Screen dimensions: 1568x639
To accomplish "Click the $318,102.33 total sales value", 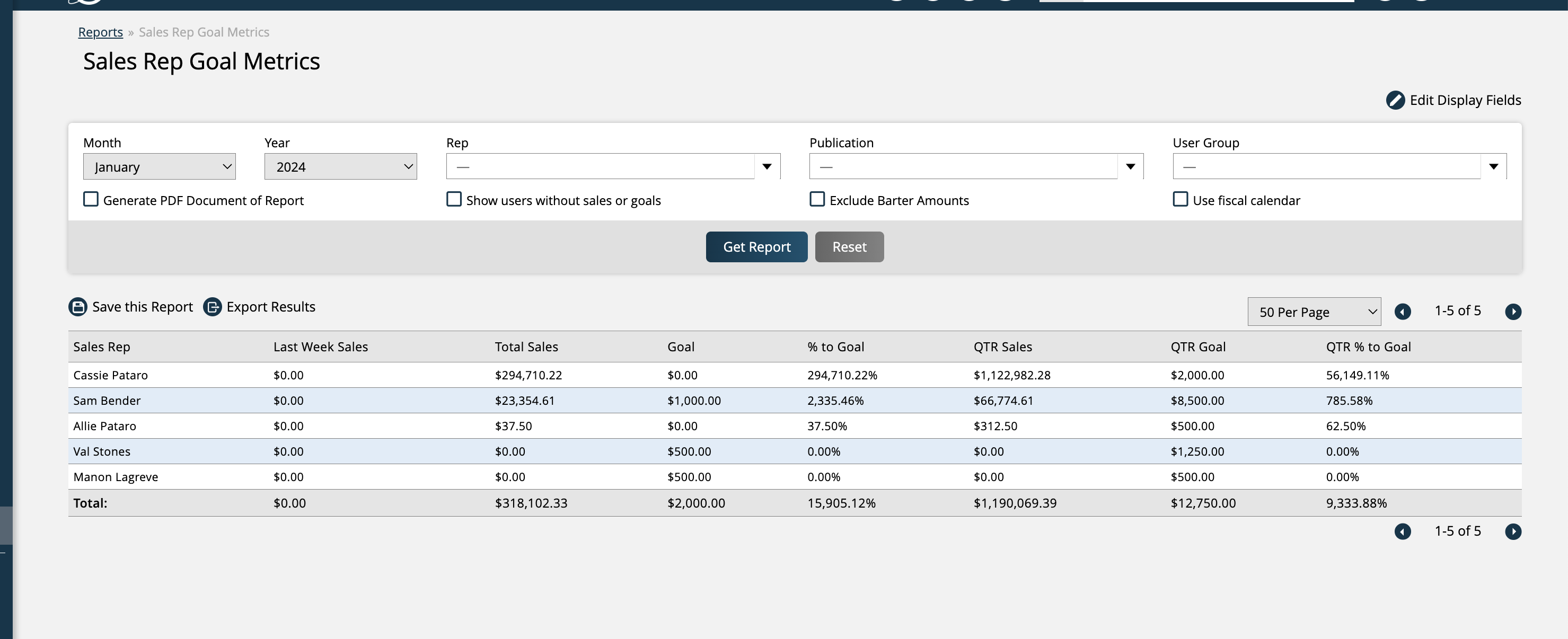I will coord(531,504).
